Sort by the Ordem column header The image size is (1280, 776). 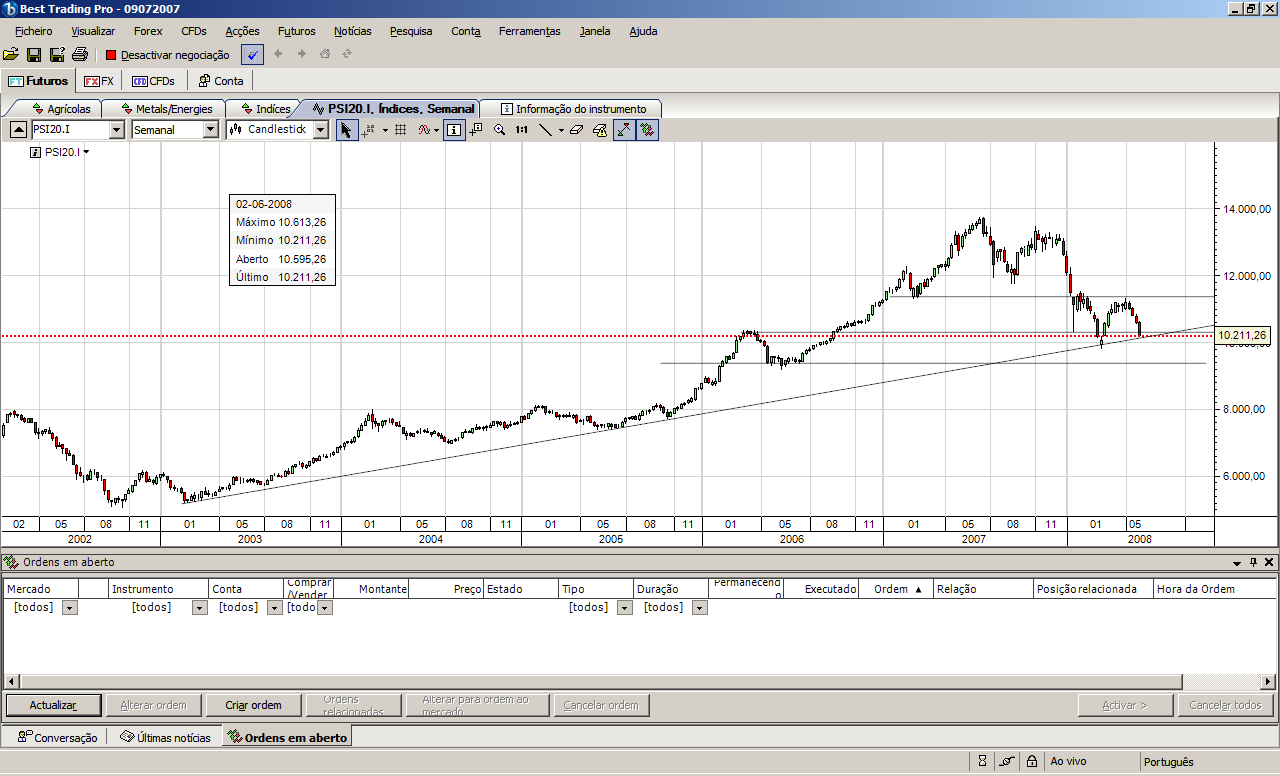896,589
